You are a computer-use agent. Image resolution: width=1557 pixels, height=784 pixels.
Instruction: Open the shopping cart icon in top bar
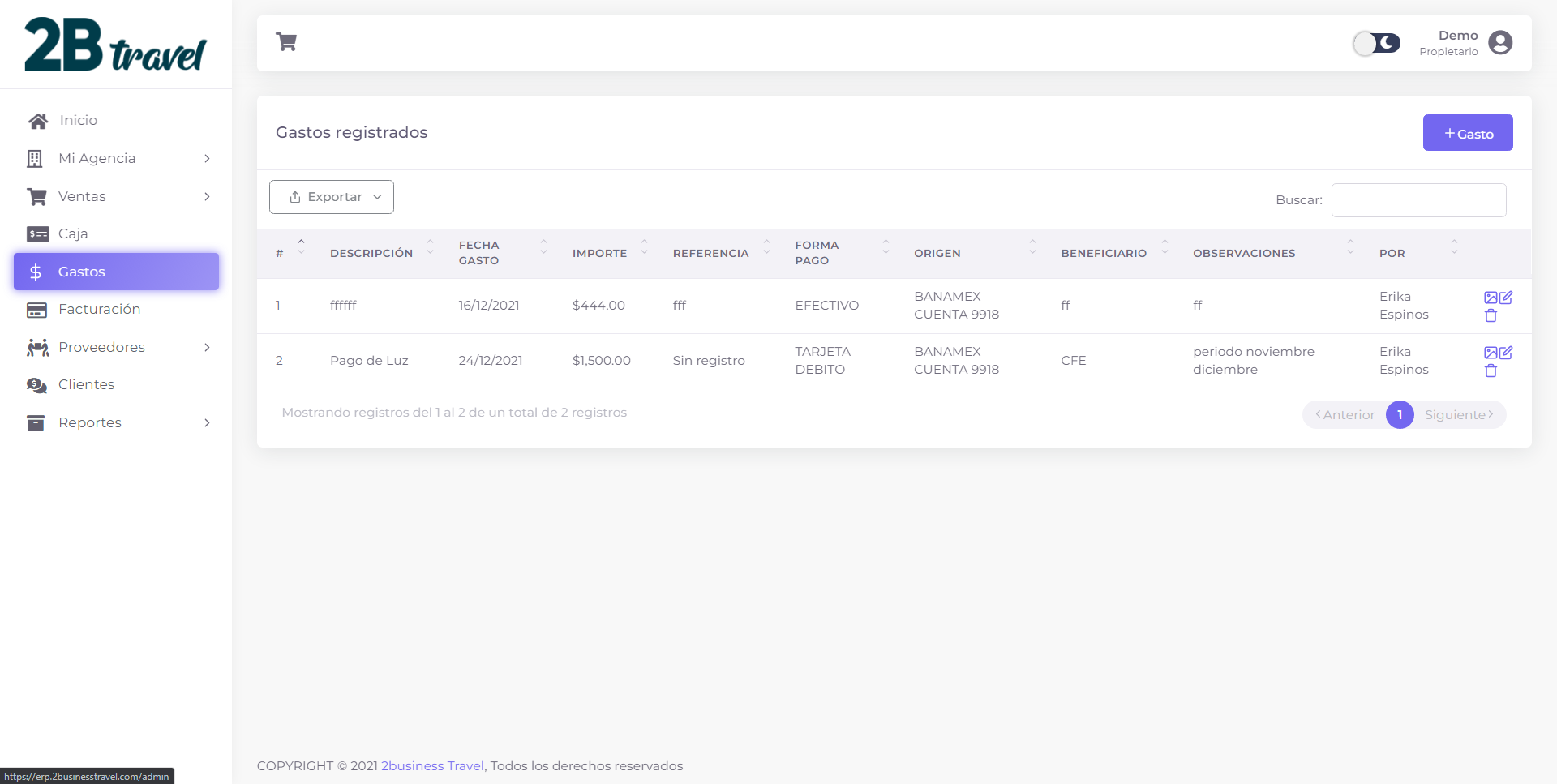tap(286, 42)
